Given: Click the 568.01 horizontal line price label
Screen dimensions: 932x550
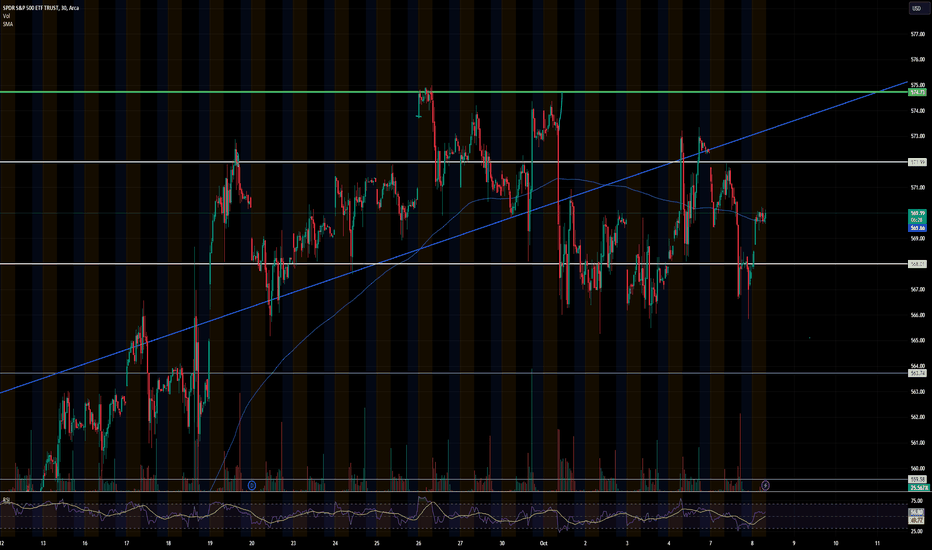Looking at the screenshot, I should click(x=917, y=264).
